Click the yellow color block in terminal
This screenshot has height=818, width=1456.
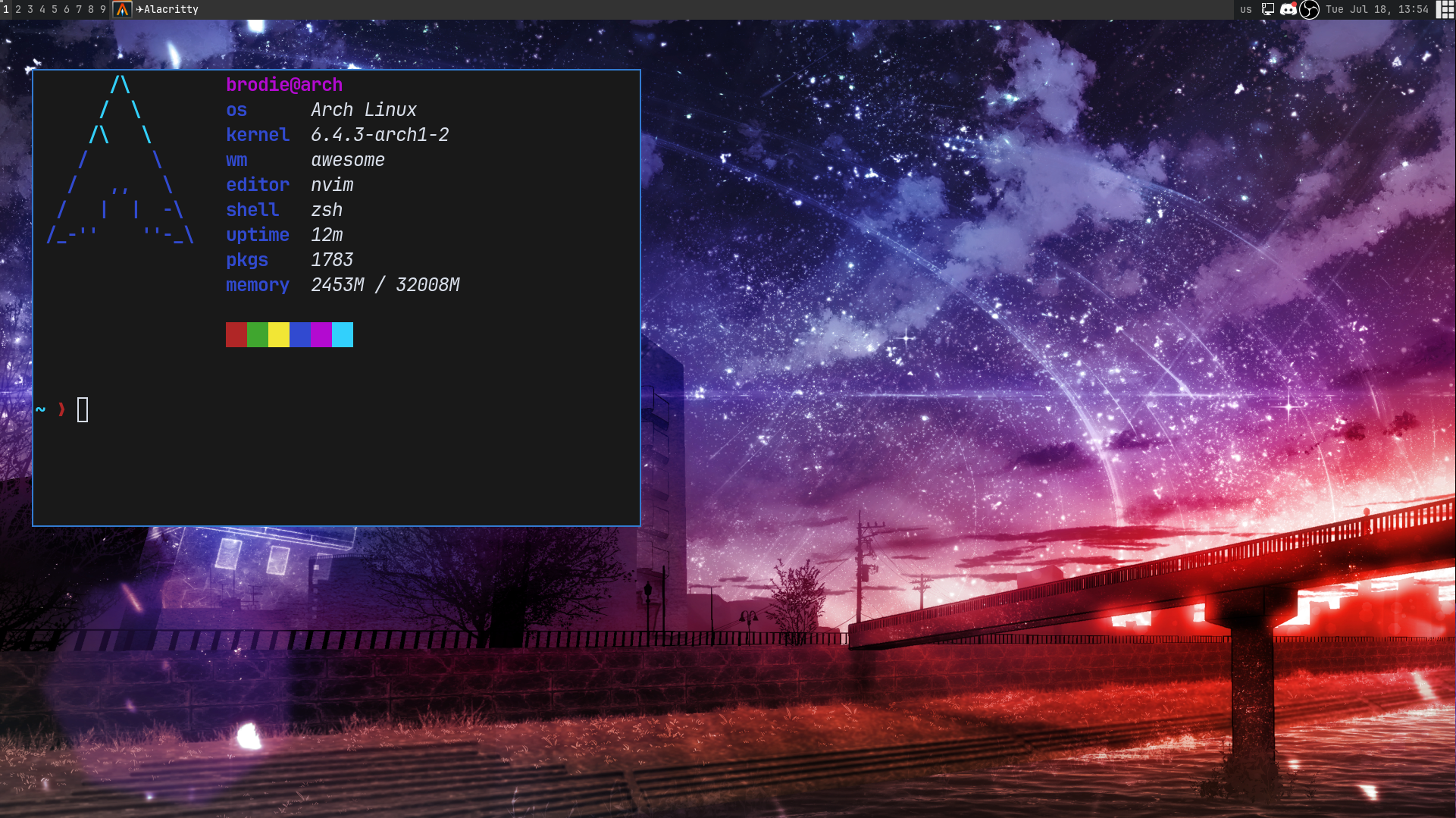(279, 334)
